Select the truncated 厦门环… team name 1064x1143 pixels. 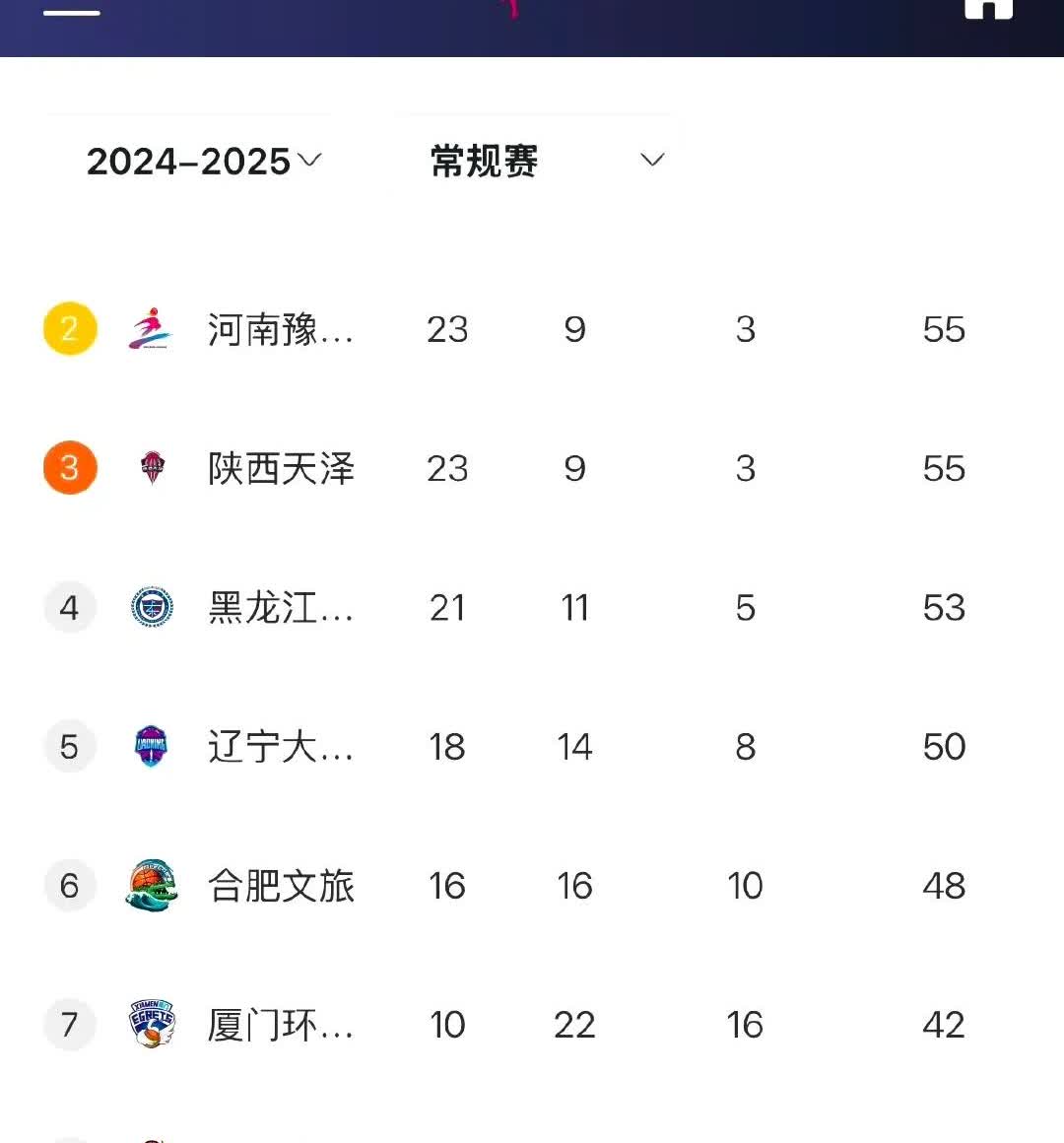pos(281,1025)
